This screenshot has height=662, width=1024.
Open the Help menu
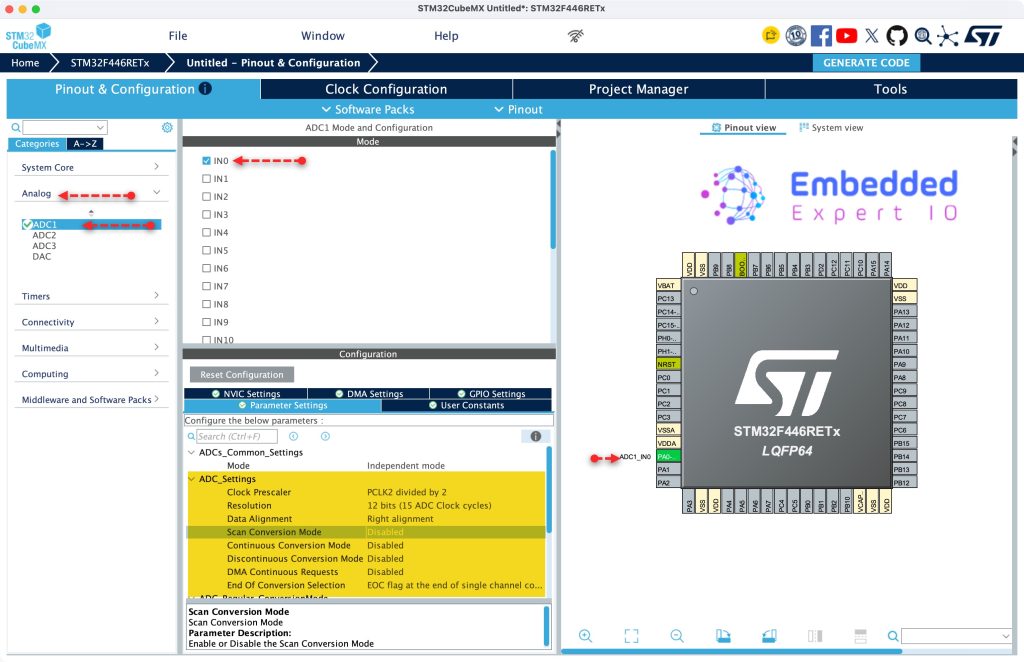pyautogui.click(x=446, y=36)
